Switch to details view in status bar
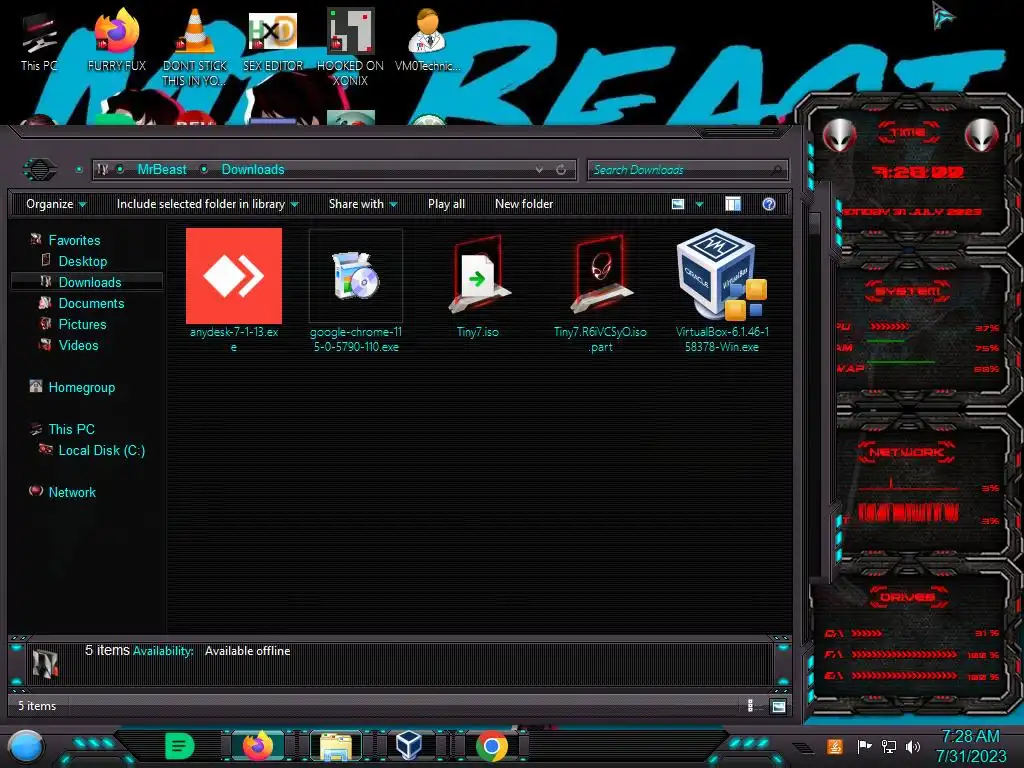1024x768 pixels. point(750,706)
